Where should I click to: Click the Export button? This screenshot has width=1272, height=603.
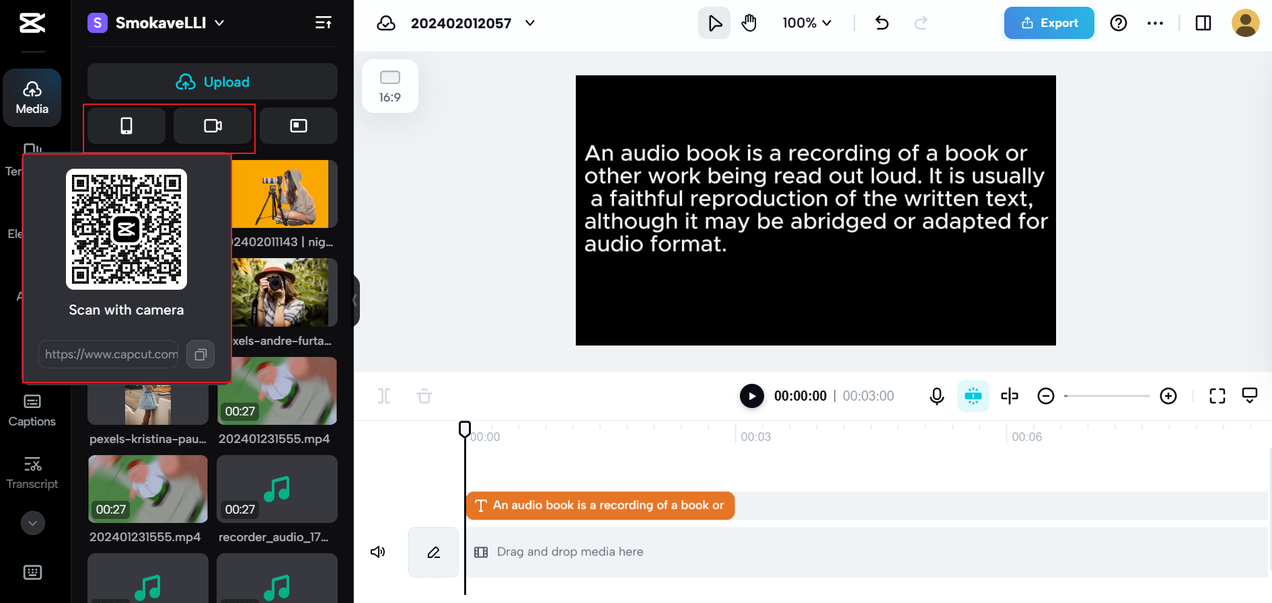pos(1049,23)
